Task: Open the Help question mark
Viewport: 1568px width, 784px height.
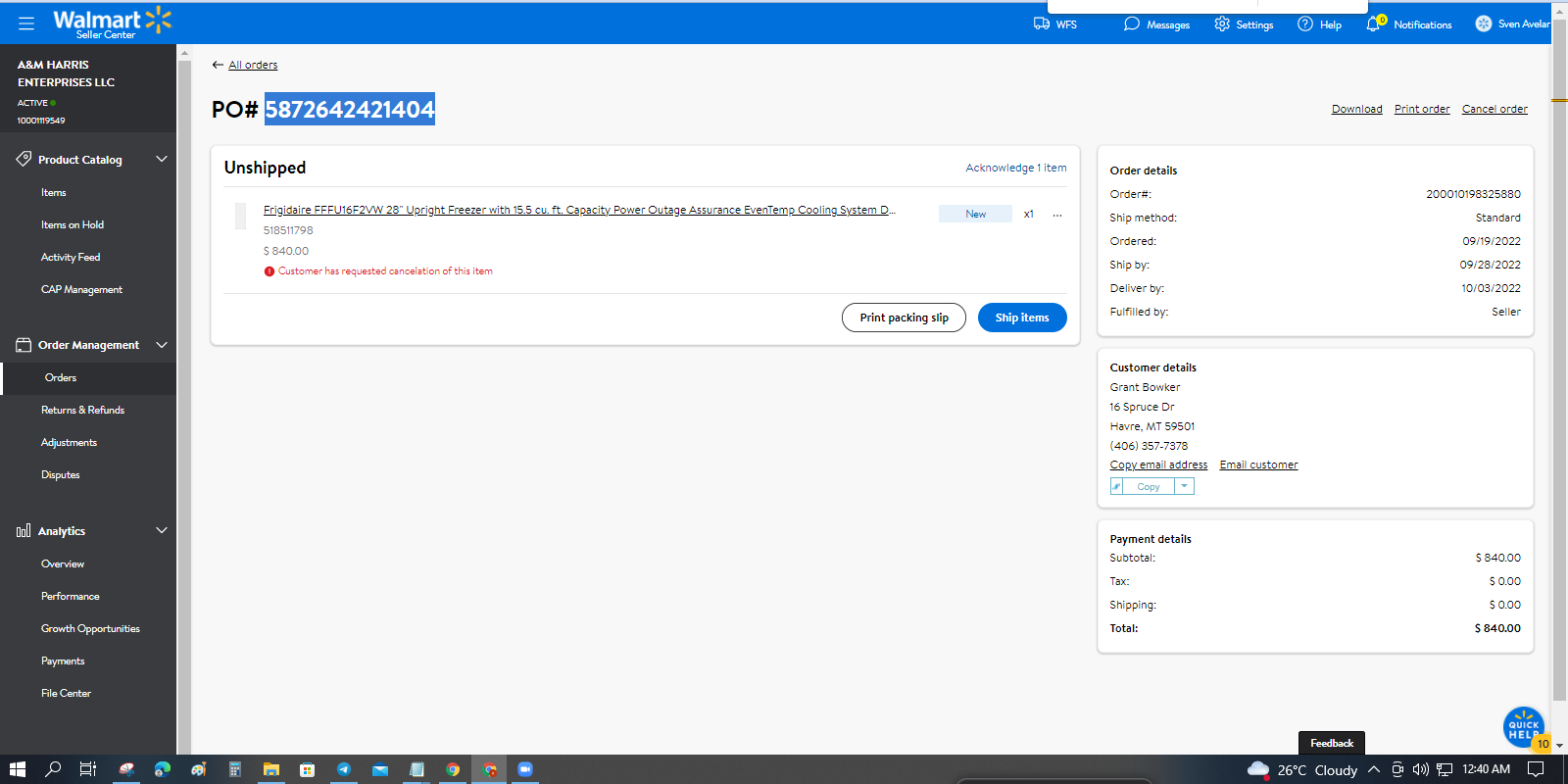Action: 1319,24
